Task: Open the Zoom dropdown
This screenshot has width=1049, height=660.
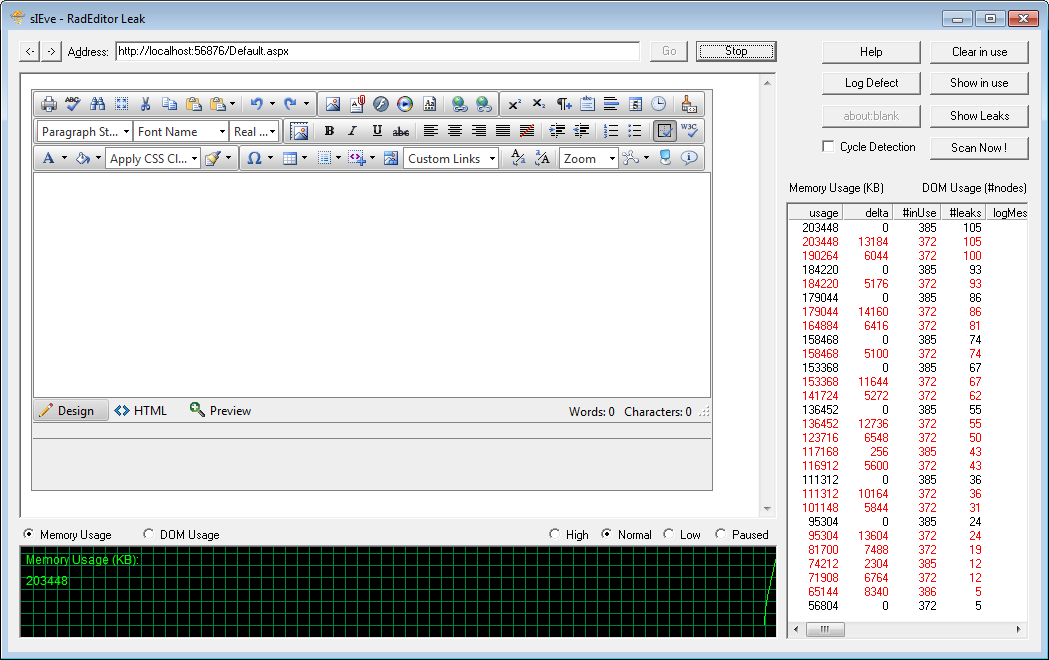Action: coord(588,158)
